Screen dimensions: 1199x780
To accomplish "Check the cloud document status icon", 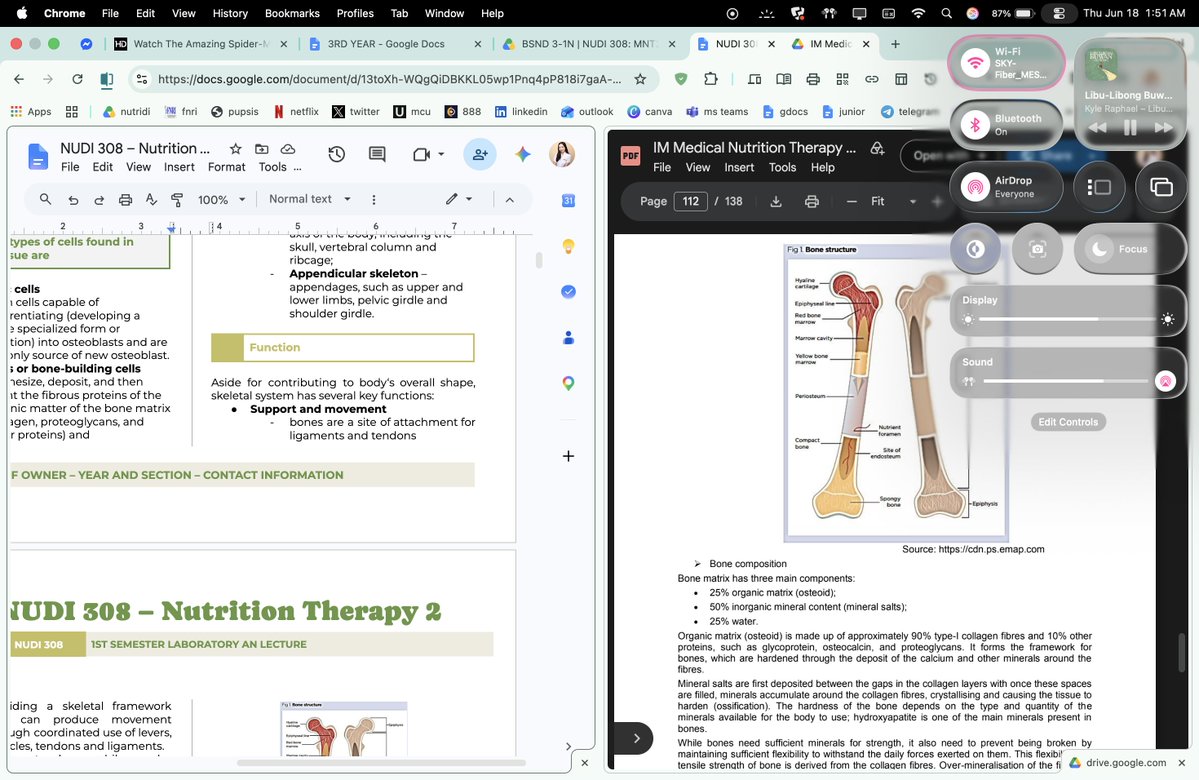I will [x=288, y=148].
